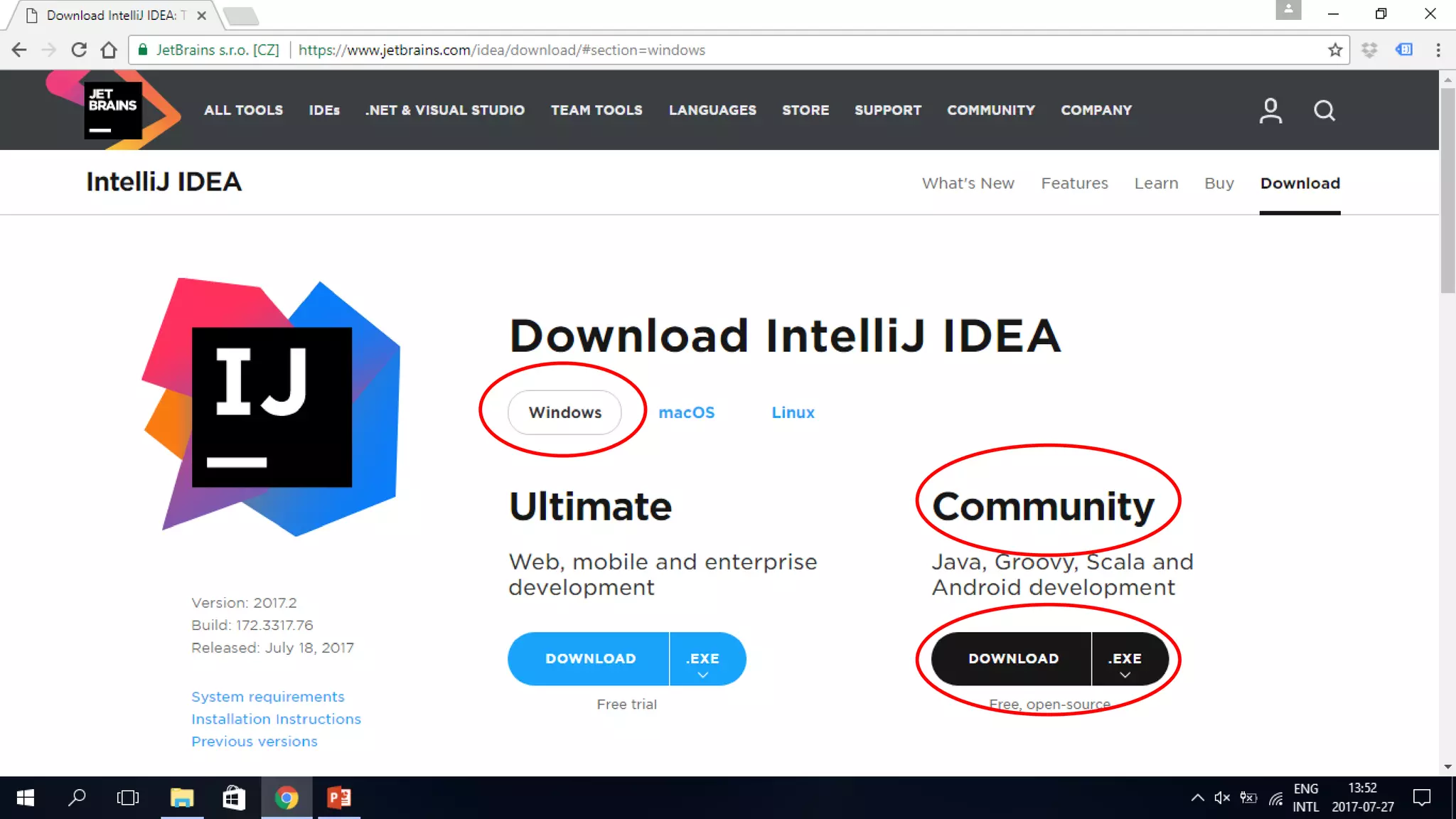Go to the Features tab
The width and height of the screenshot is (1456, 819).
pos(1074,183)
